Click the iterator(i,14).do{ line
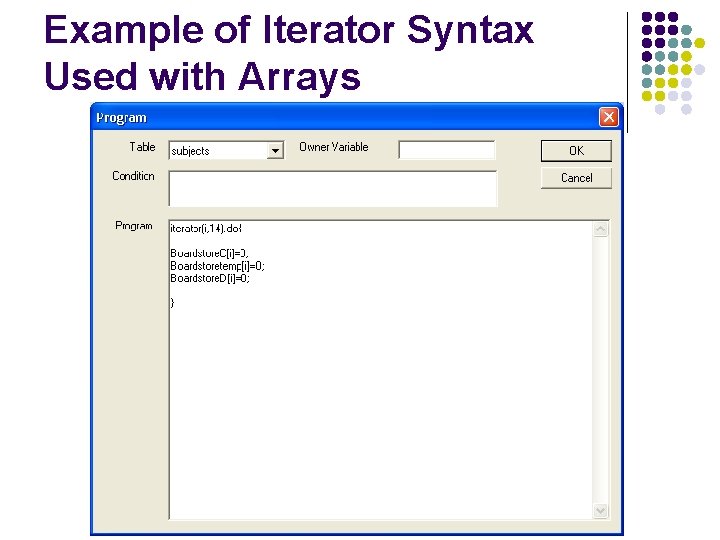The width and height of the screenshot is (720, 540). (206, 228)
